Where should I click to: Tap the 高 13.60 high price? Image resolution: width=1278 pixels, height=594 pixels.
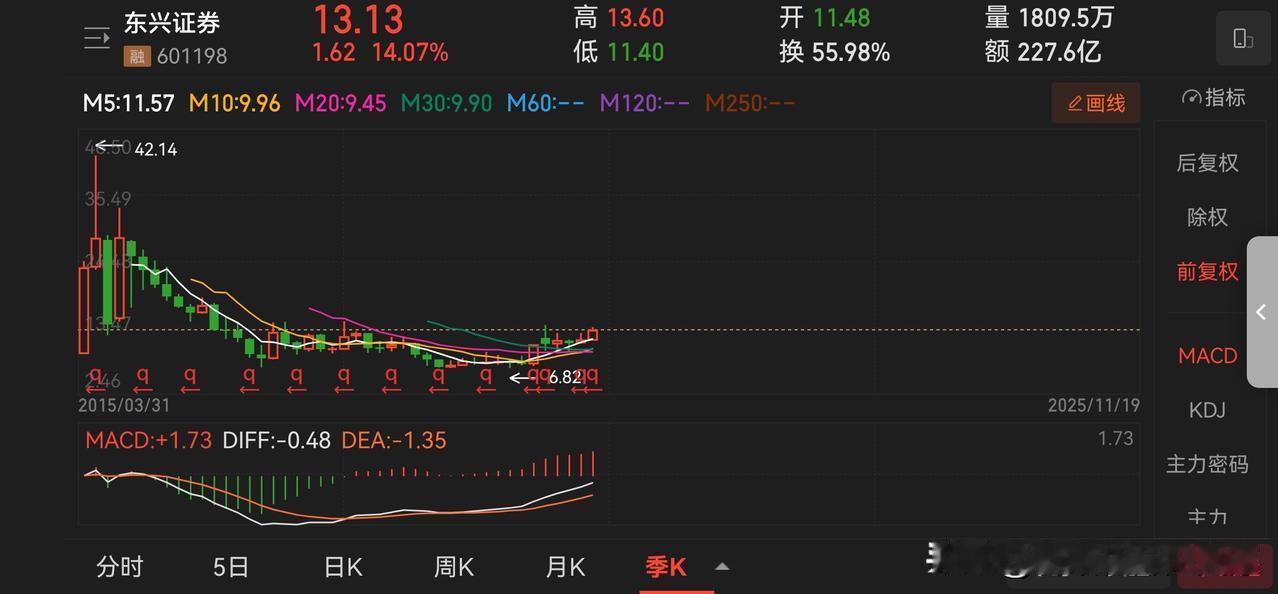(618, 18)
